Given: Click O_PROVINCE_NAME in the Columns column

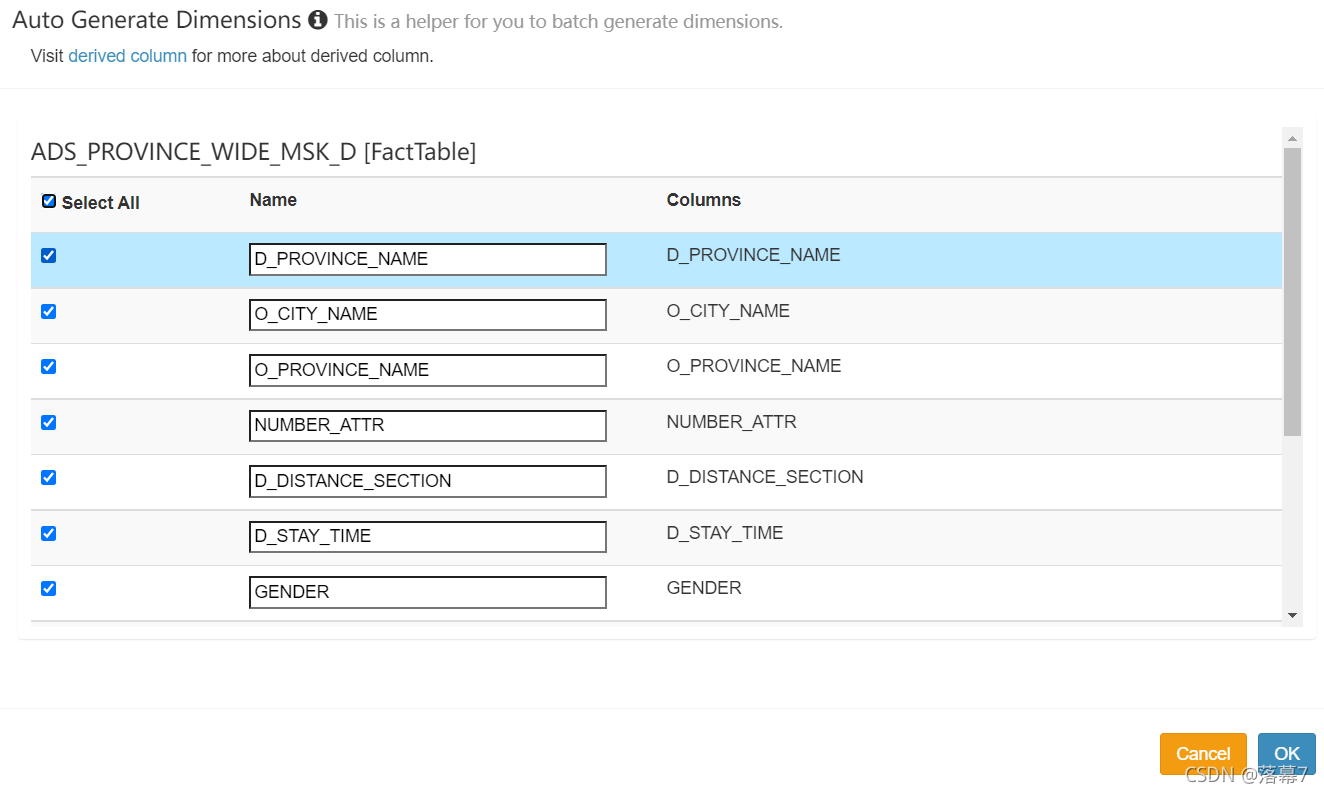Looking at the screenshot, I should click(754, 366).
